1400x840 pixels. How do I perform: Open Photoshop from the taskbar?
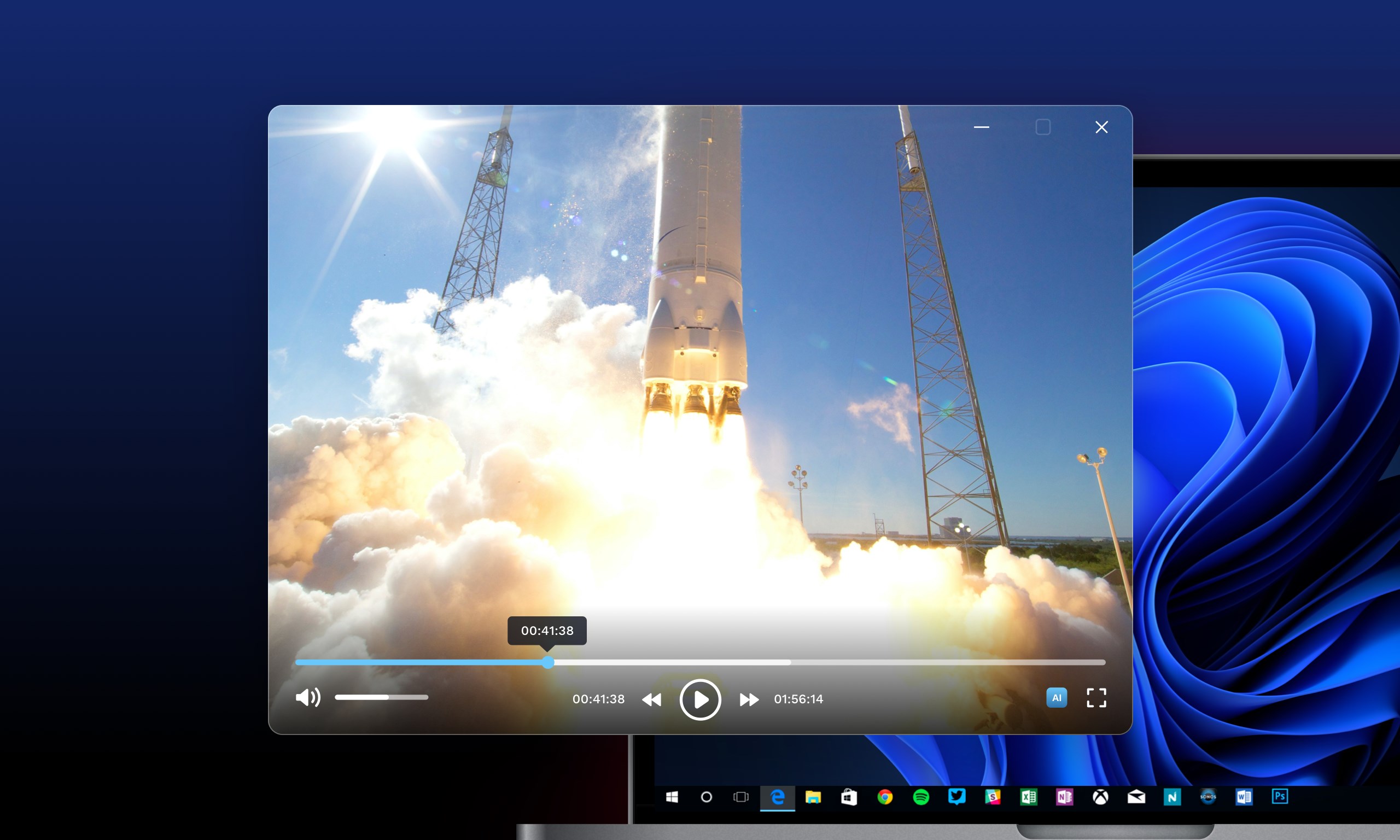click(1280, 796)
